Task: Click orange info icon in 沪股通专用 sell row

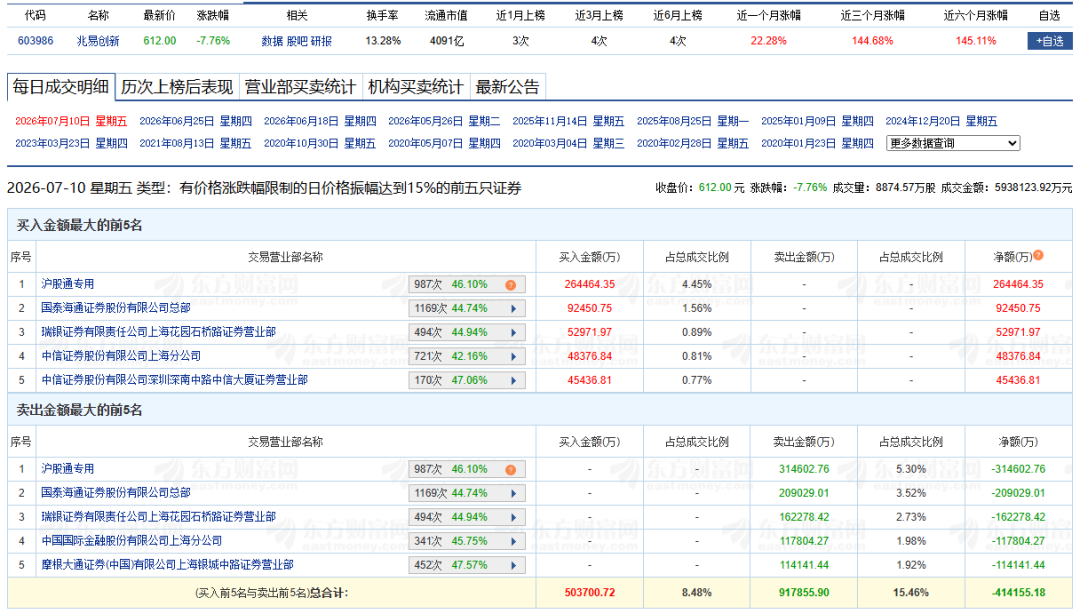Action: pos(510,469)
